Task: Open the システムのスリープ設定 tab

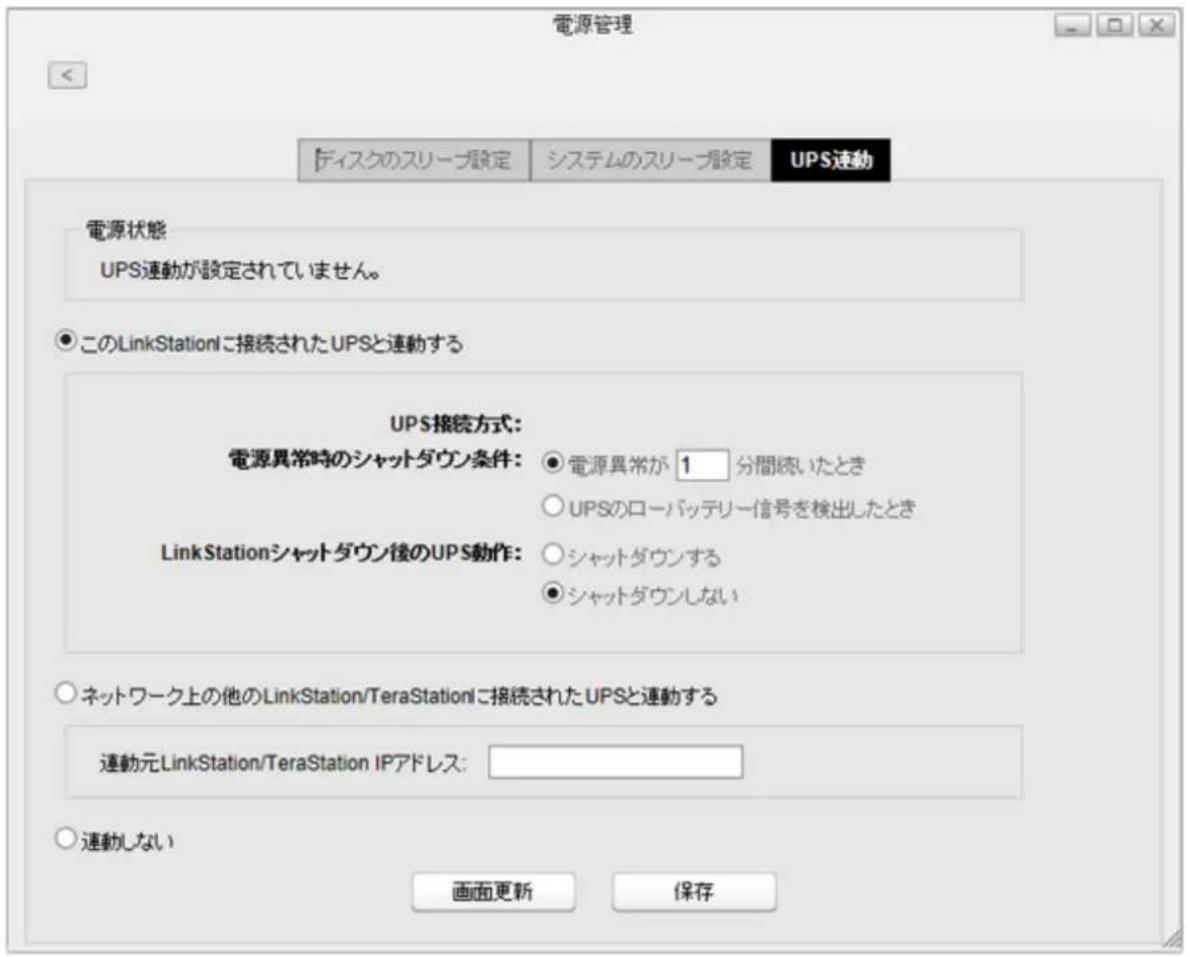Action: [x=650, y=160]
